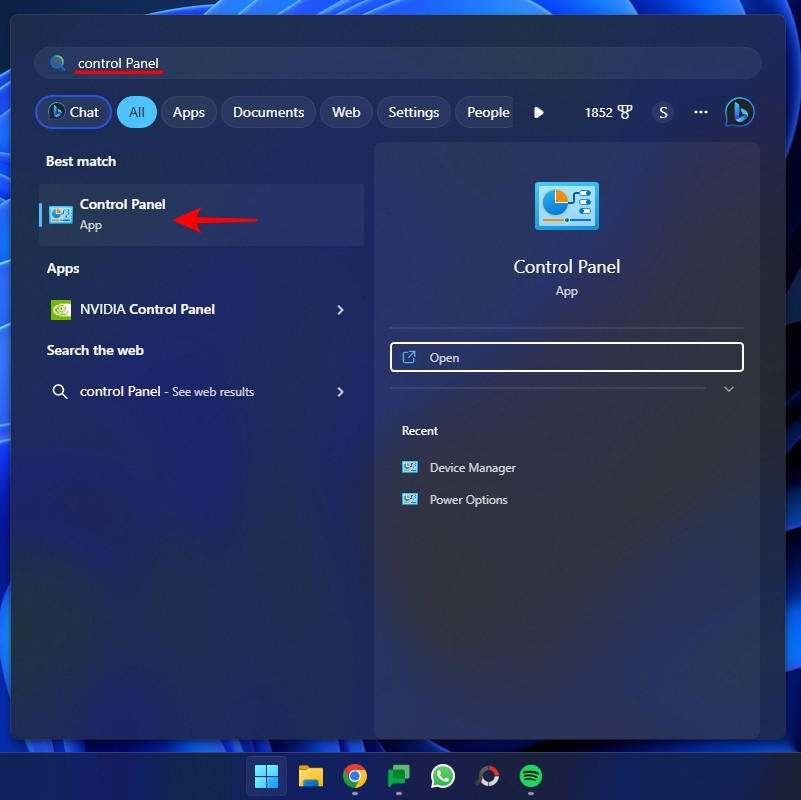Click the Open button for Control Panel
The image size is (801, 800).
click(x=566, y=356)
